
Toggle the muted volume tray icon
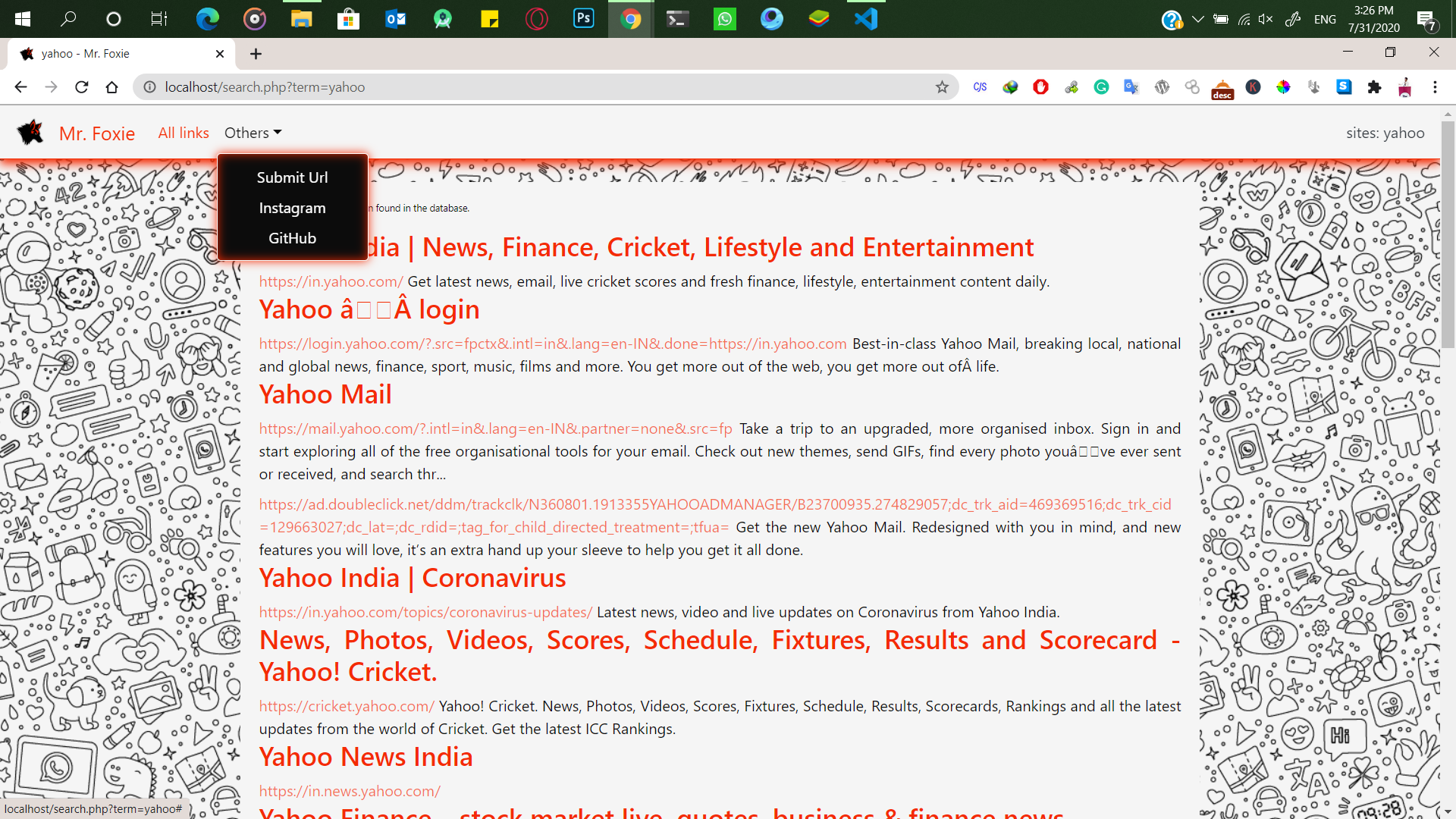pos(1265,19)
